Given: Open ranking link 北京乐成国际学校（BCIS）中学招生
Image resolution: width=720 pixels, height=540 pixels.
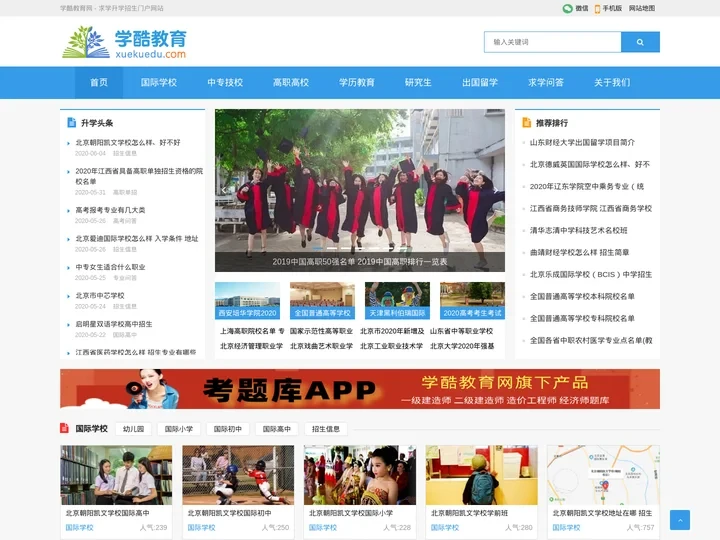Looking at the screenshot, I should coord(591,275).
